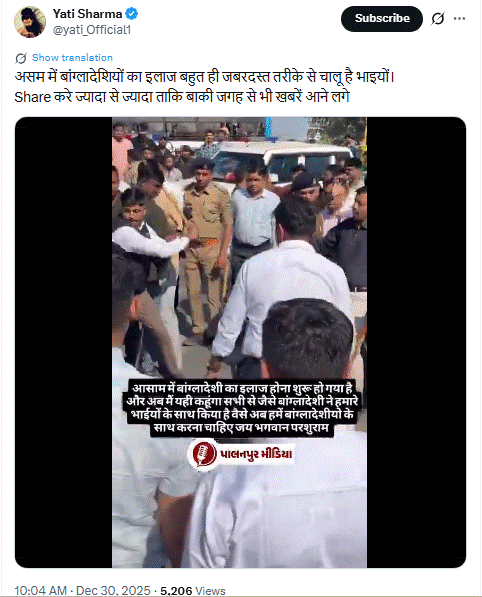Click the blue verified badge
Image resolution: width=482 pixels, height=597 pixels.
(132, 14)
